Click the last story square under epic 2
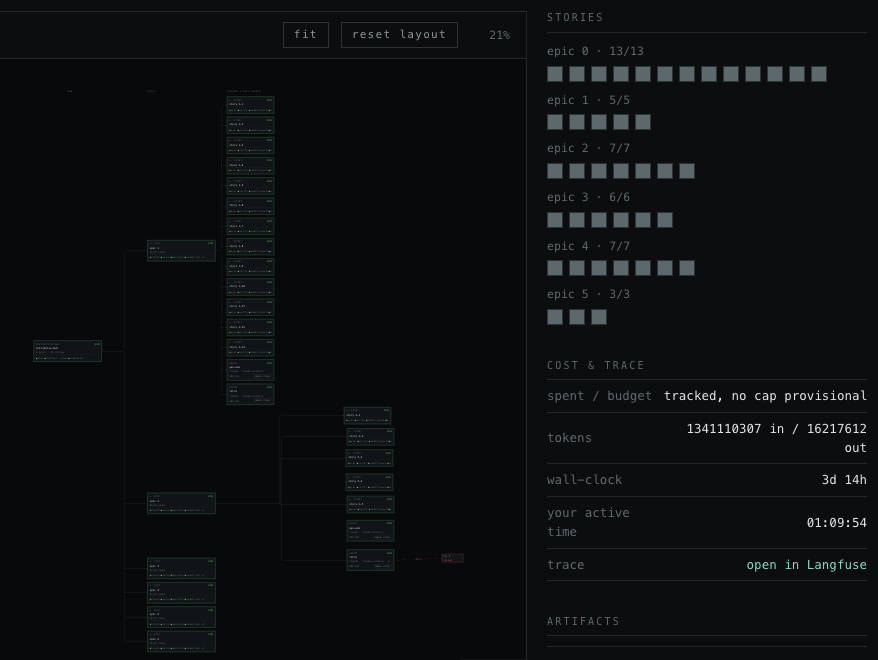878x660 pixels. pos(687,171)
